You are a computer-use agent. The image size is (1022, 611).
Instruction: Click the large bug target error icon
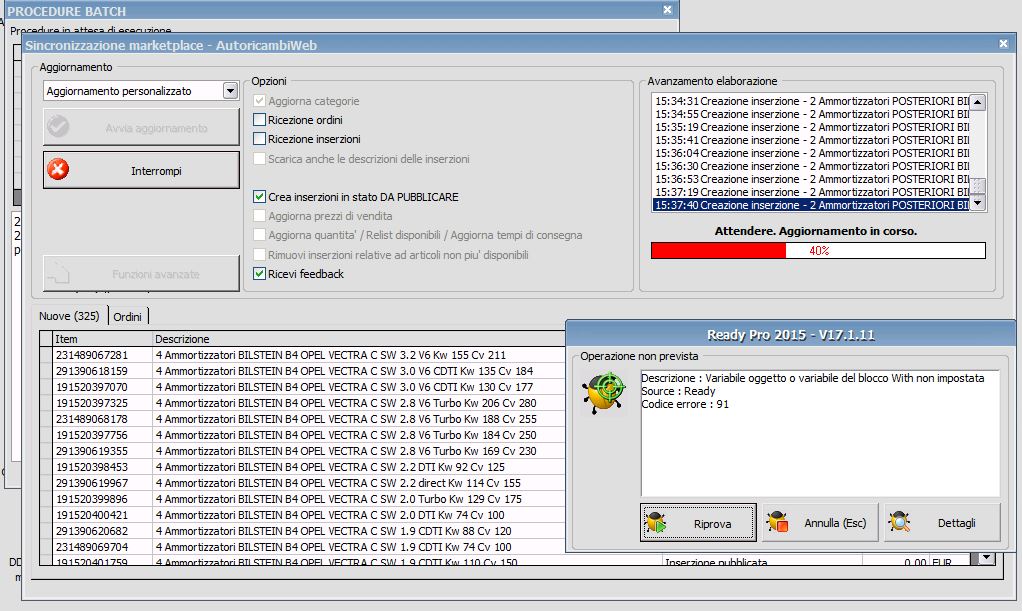604,392
